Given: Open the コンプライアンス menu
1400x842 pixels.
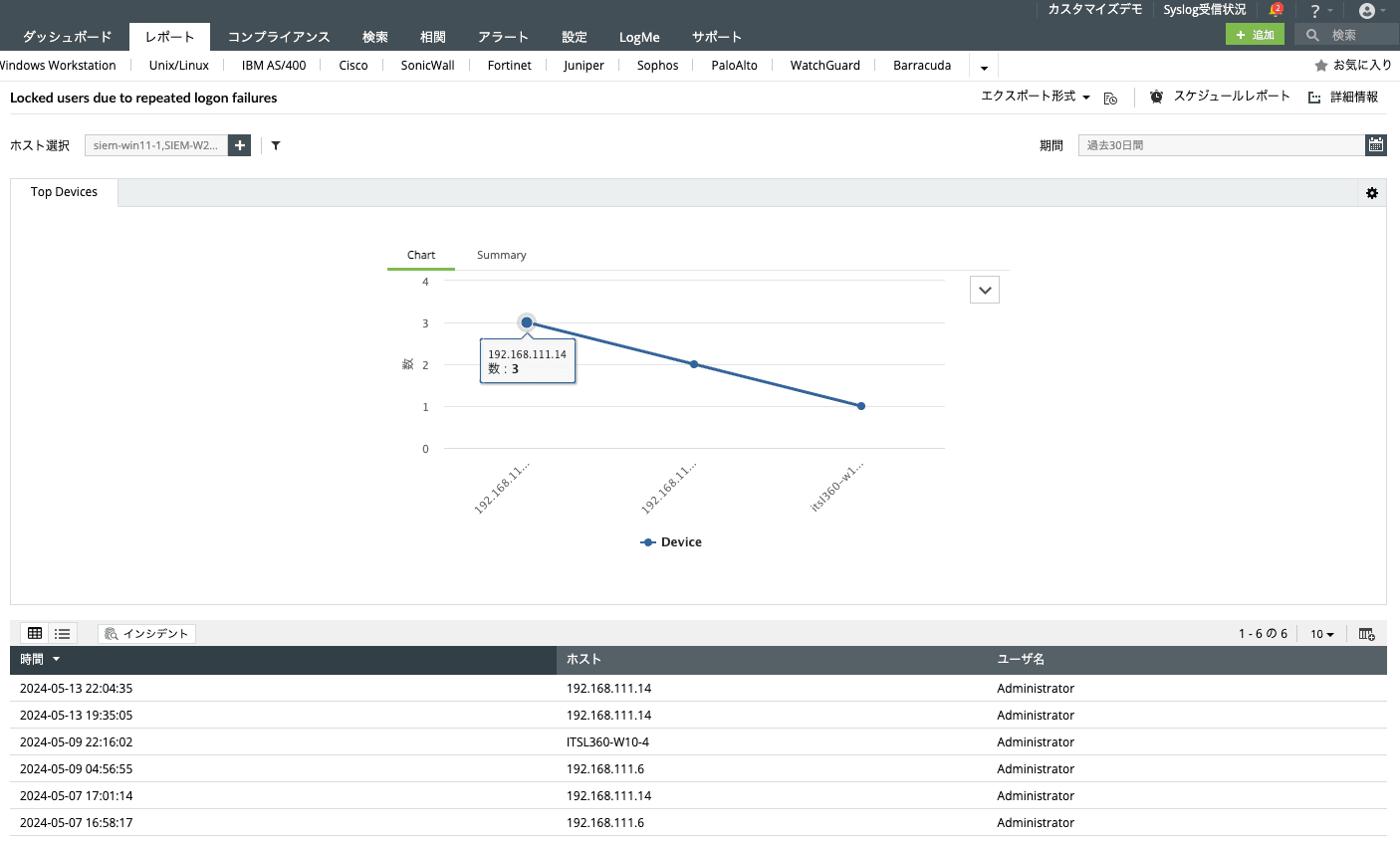Looking at the screenshot, I should point(279,36).
